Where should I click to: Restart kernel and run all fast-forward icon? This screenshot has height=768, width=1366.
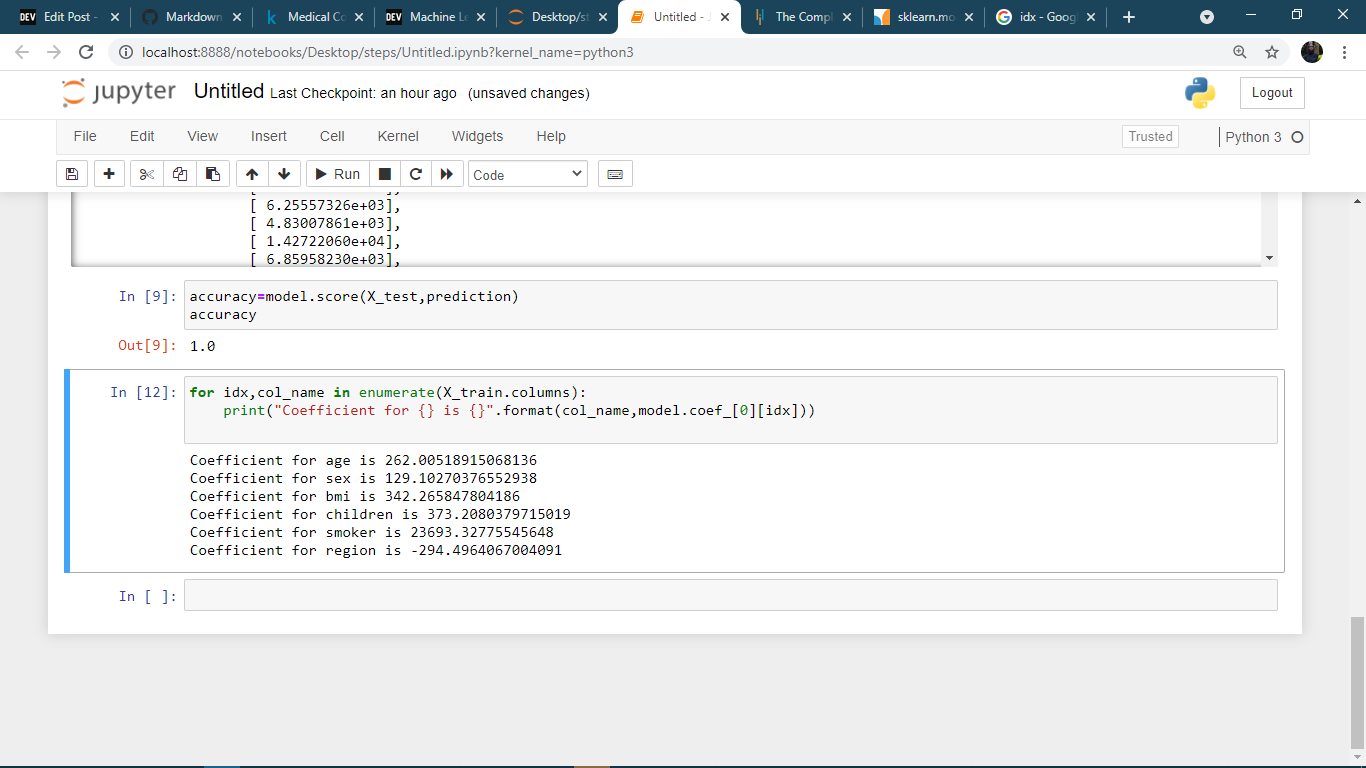tap(447, 174)
